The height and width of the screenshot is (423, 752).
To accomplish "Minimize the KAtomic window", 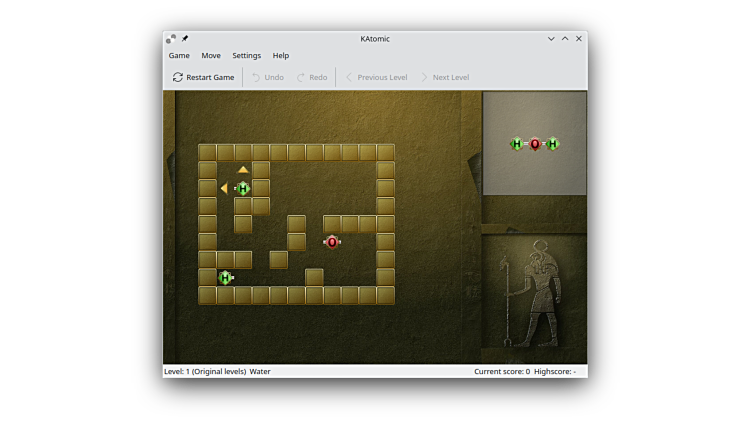I will pyautogui.click(x=551, y=39).
